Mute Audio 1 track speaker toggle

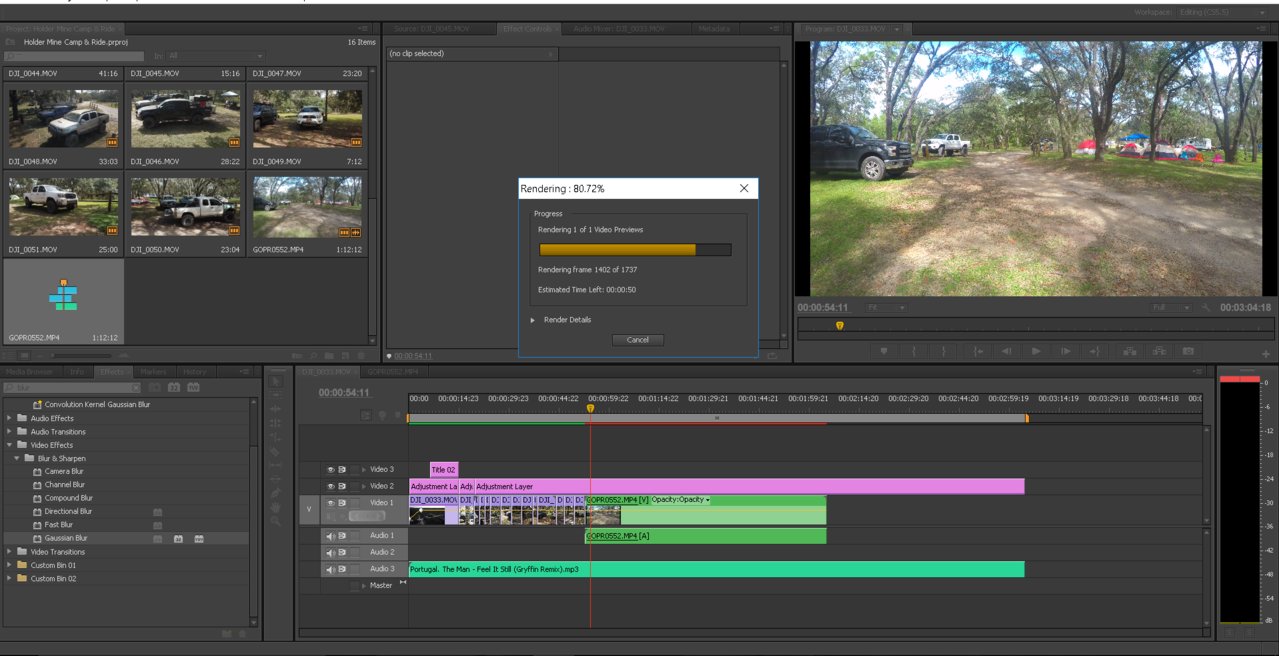331,536
